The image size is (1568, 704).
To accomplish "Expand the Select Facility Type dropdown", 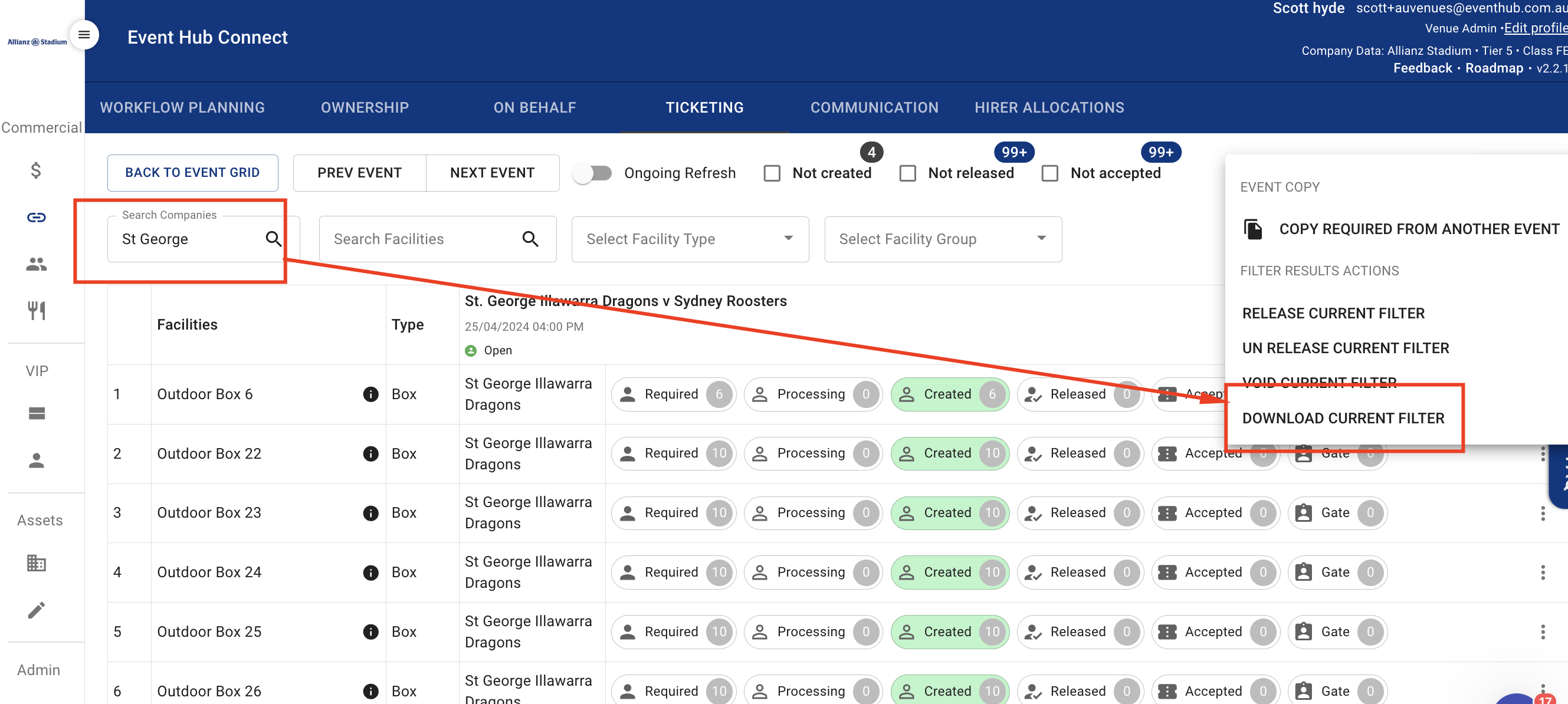I will point(690,239).
